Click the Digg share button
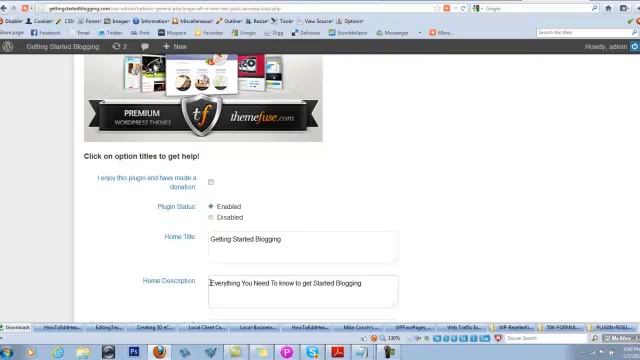The height and width of the screenshot is (360, 640). point(274,33)
